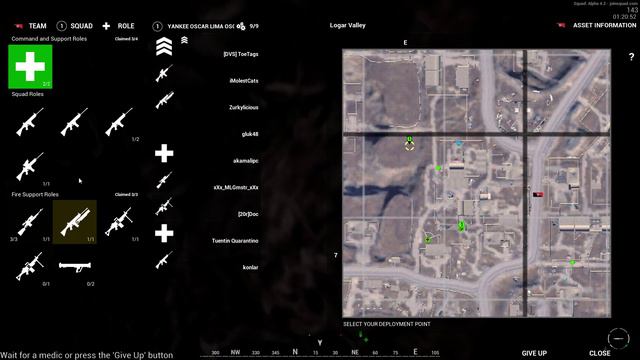Select the fire support rifle role marked 3/3
640x360 pixels.
[30, 222]
